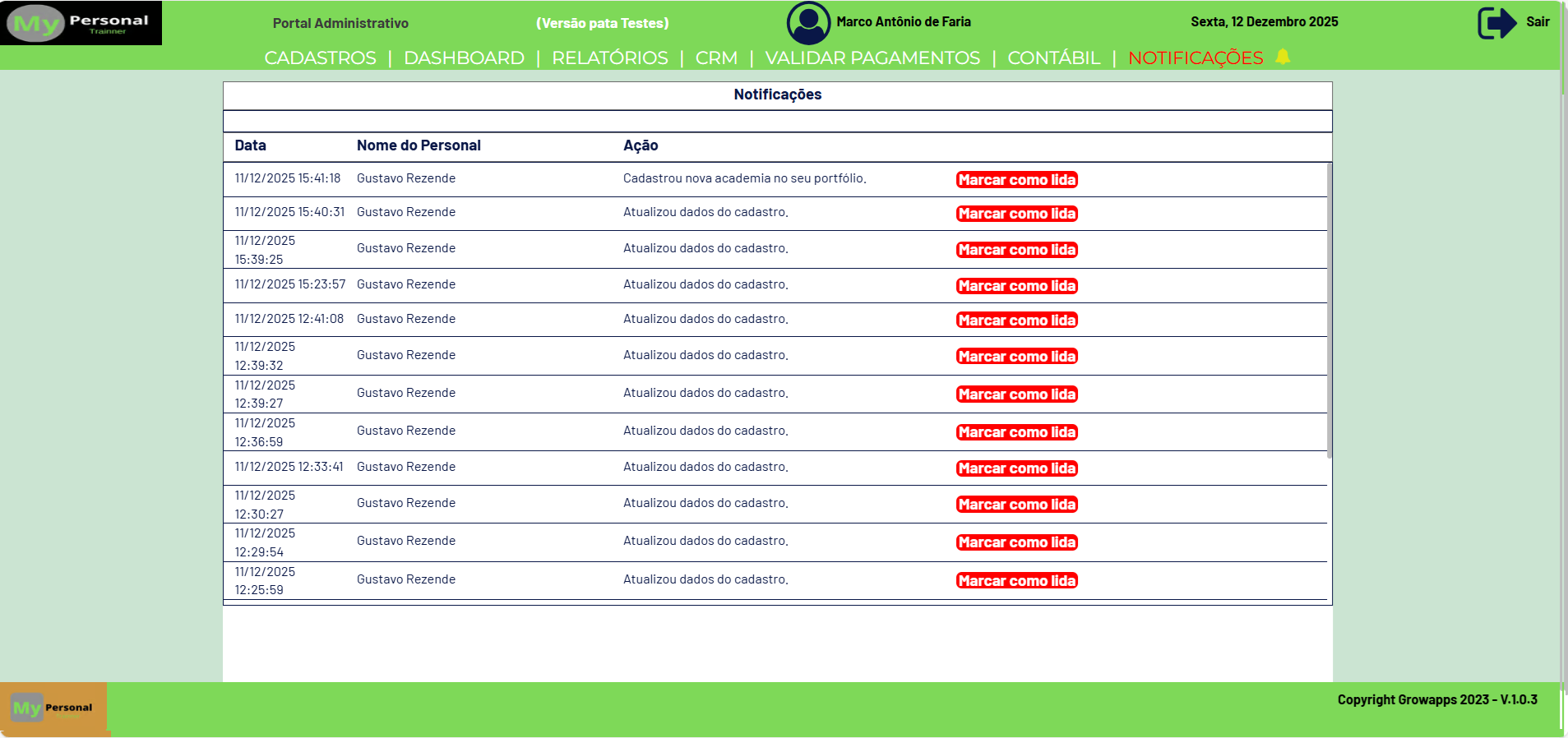Go to the DASHBOARD menu
This screenshot has width=1568, height=738.
(464, 58)
